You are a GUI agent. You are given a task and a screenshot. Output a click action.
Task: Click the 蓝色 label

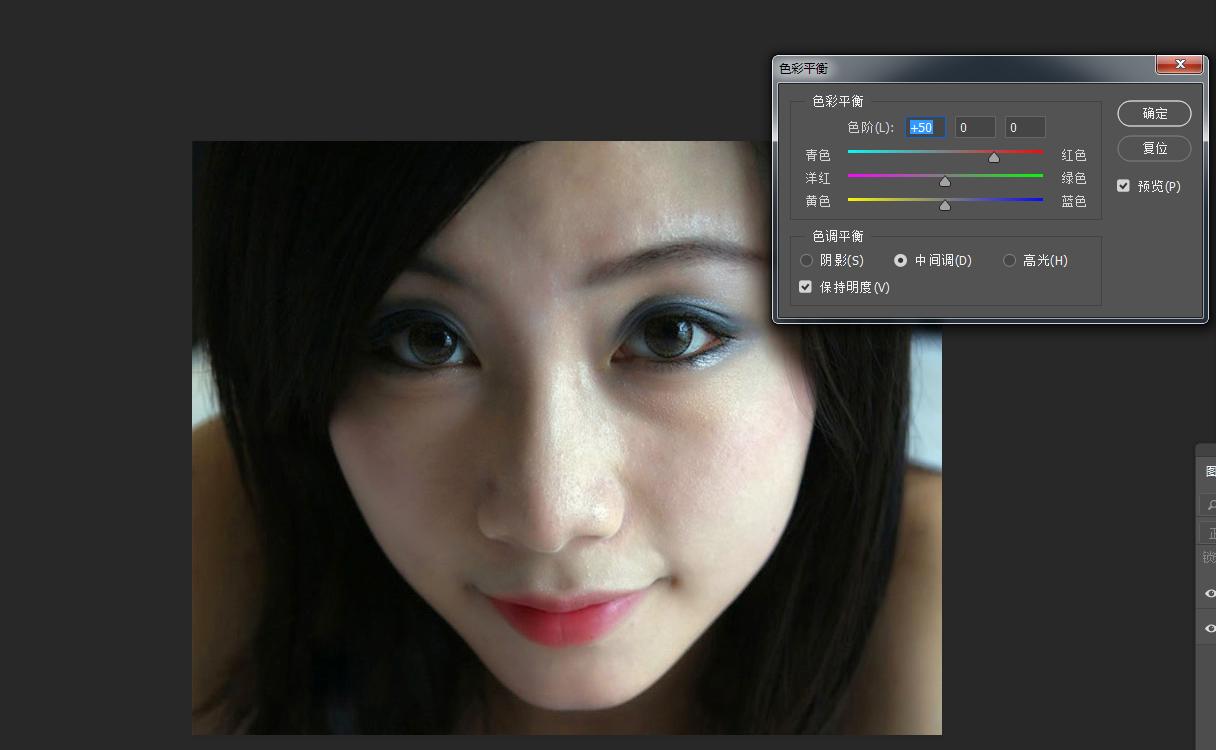pos(1074,201)
